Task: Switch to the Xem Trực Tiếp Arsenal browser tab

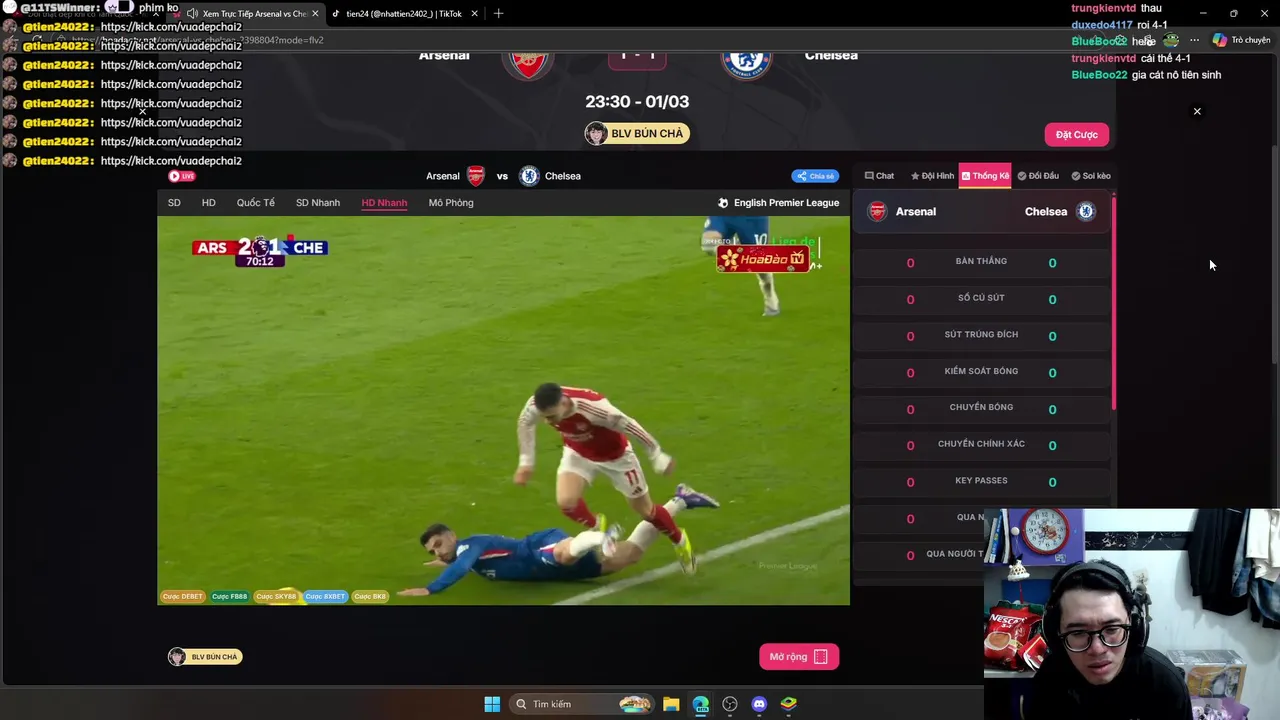Action: tap(252, 14)
